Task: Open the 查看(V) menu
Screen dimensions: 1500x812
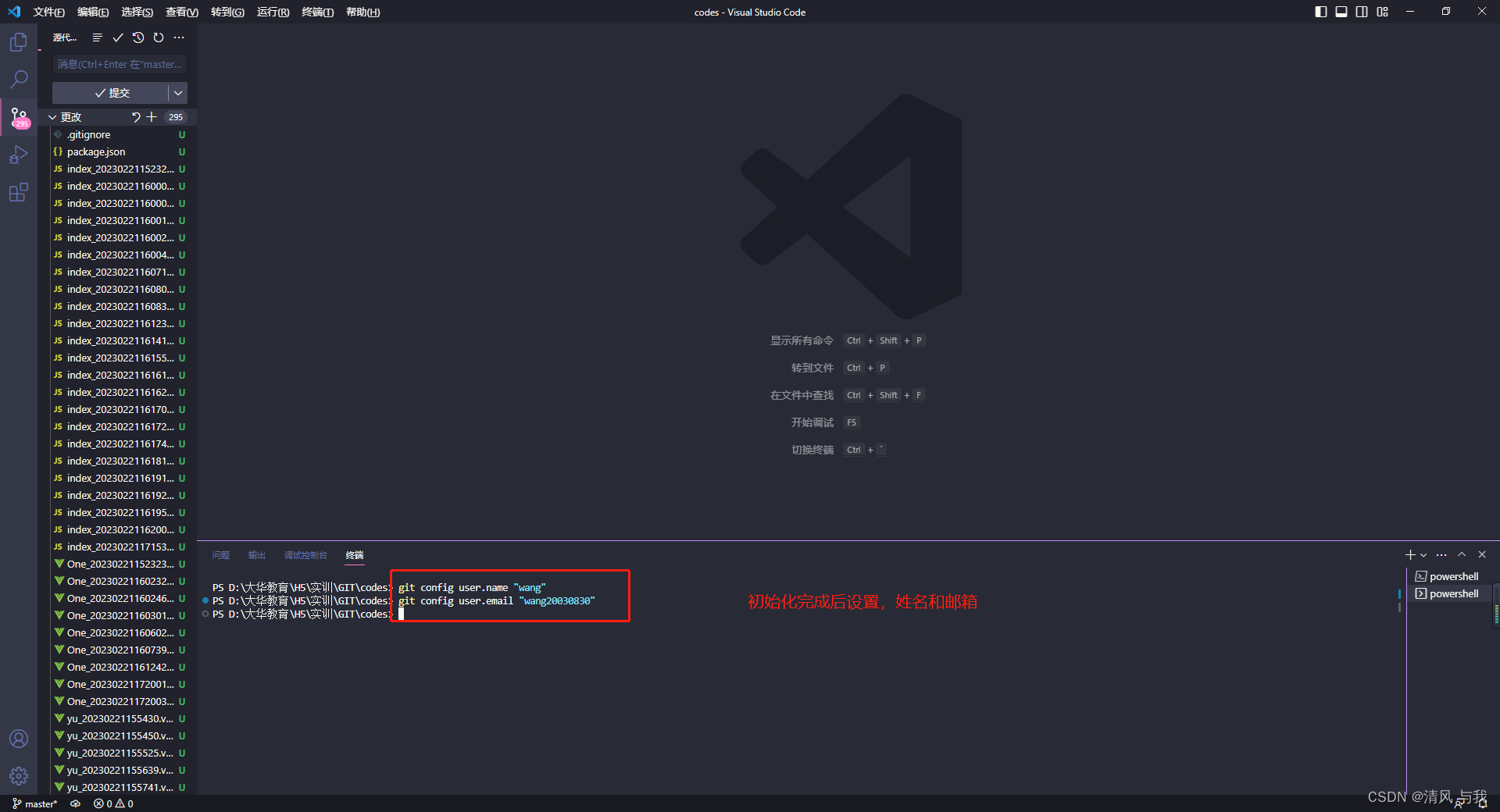Action: [x=181, y=12]
